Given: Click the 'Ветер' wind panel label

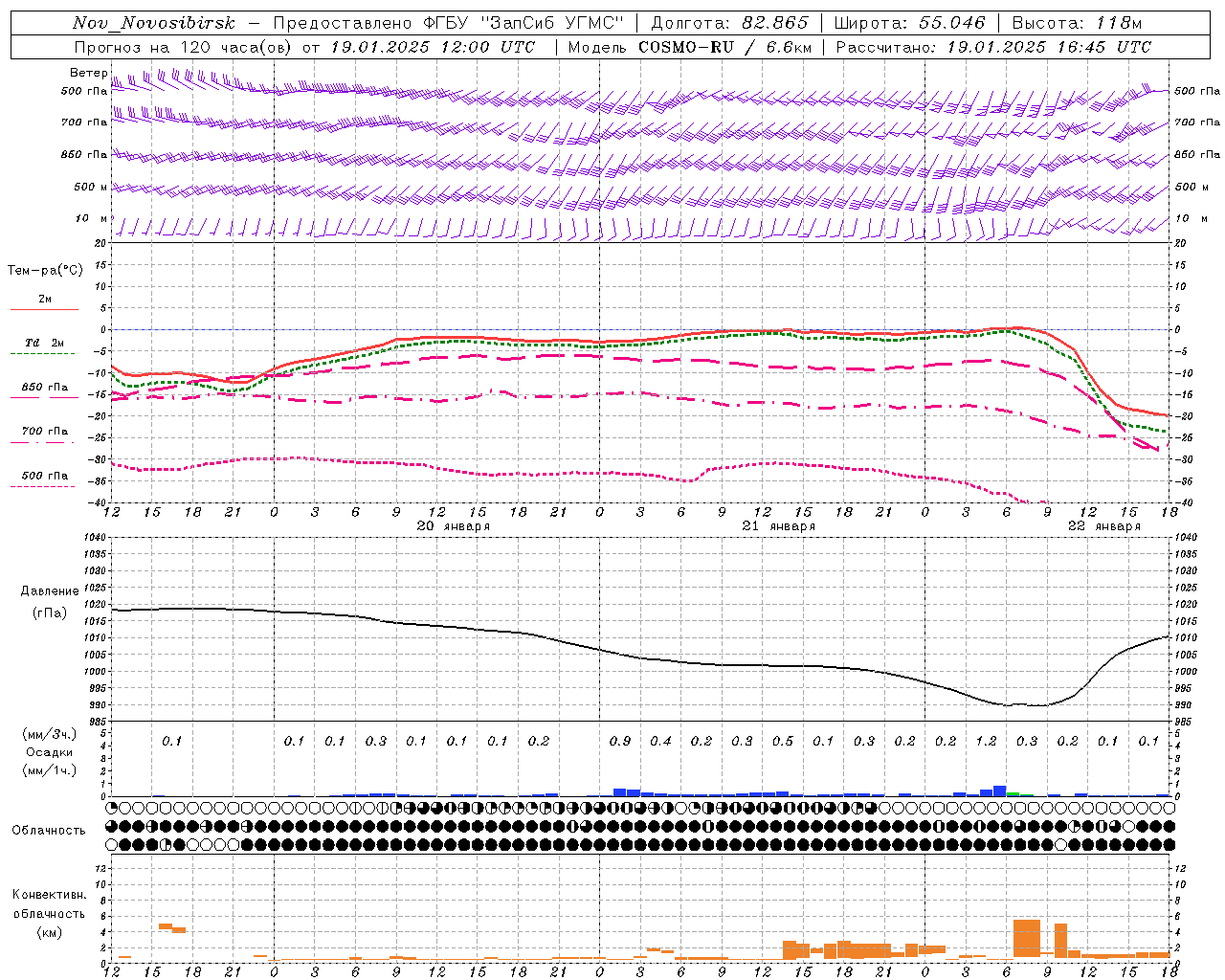Looking at the screenshot, I should tap(88, 73).
